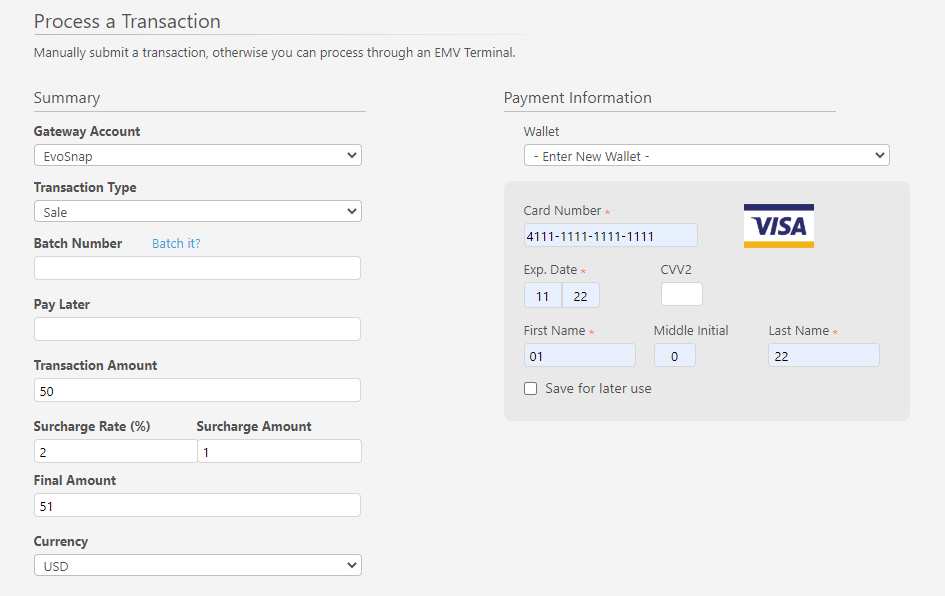Click the Currency label
Image resolution: width=945 pixels, height=596 pixels.
click(61, 541)
